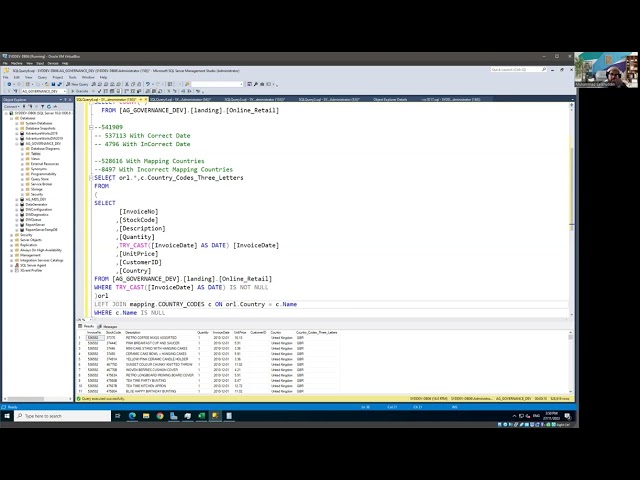Click TRY_CAST in the WHERE clause

[x=131, y=287]
